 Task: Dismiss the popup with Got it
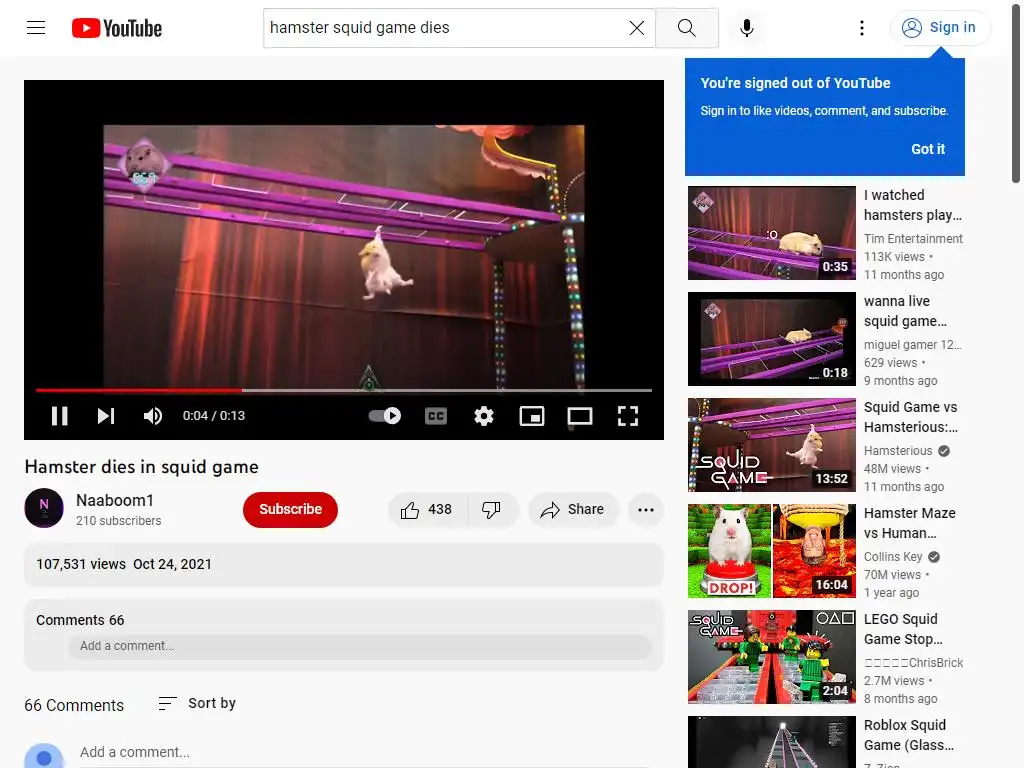tap(927, 149)
